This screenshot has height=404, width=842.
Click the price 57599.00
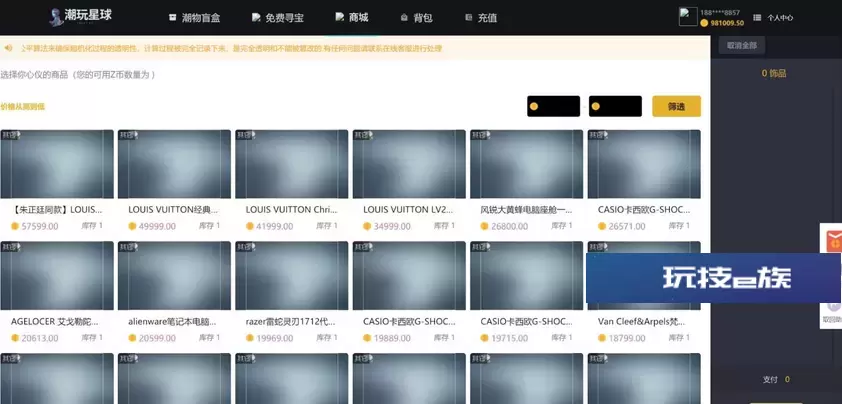point(40,226)
